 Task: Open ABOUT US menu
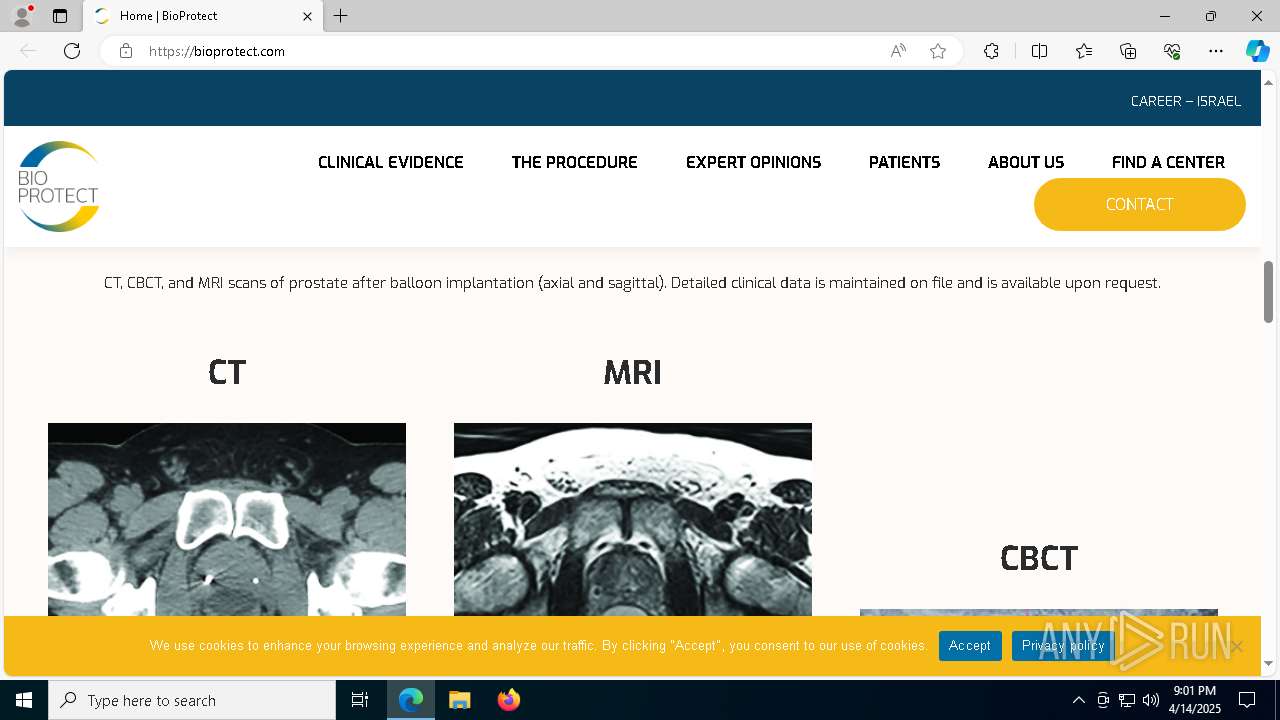[x=1026, y=162]
